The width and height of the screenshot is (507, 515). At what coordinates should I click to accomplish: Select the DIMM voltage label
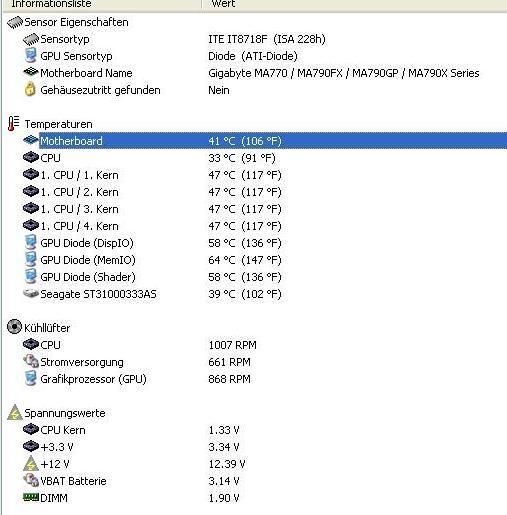54,498
